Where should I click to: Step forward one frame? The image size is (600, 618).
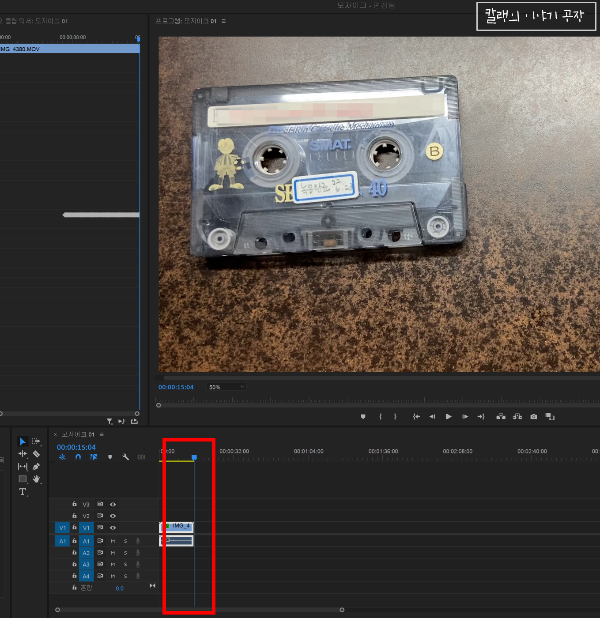[x=465, y=417]
